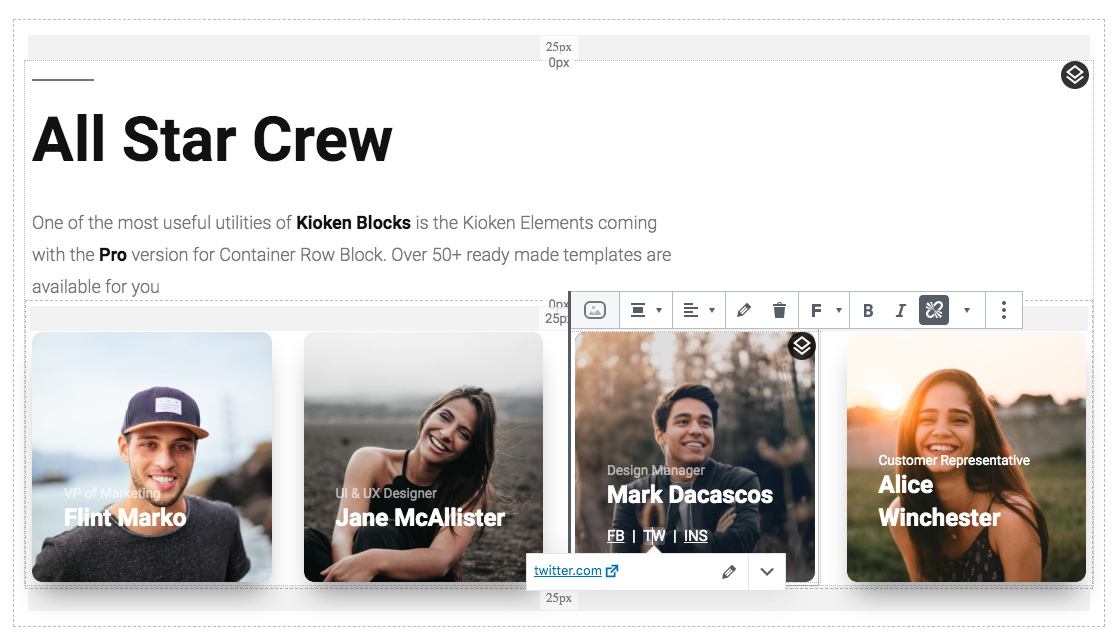This screenshot has width=1118, height=643.
Task: Expand link settings chevron in link popup
Action: [767, 572]
